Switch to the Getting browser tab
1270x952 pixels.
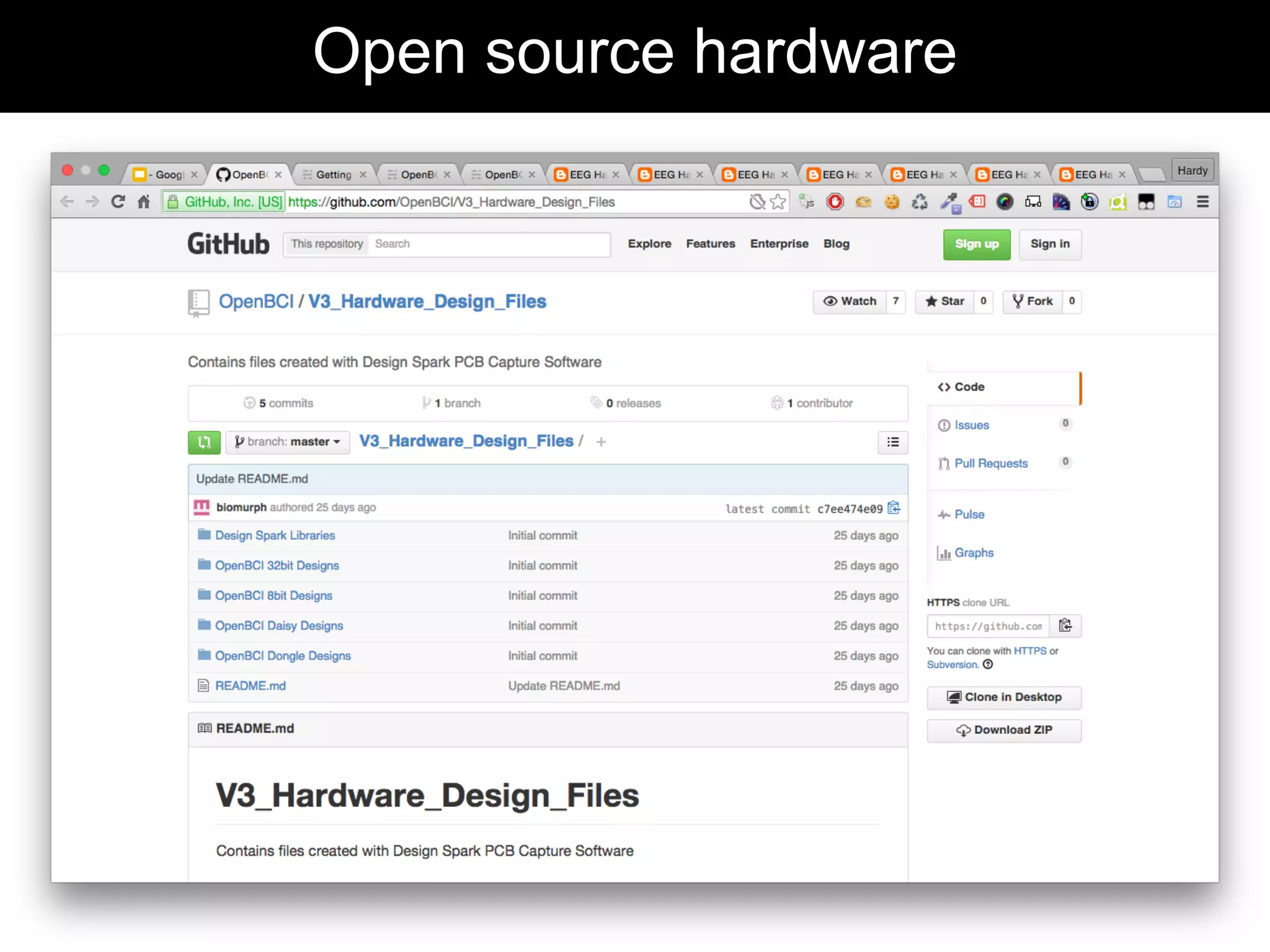334,175
